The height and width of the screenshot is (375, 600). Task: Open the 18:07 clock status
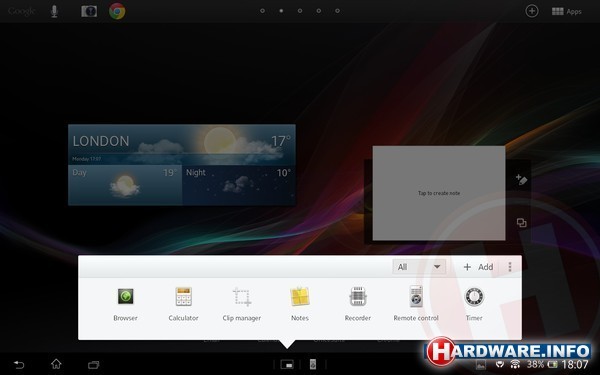tap(576, 364)
